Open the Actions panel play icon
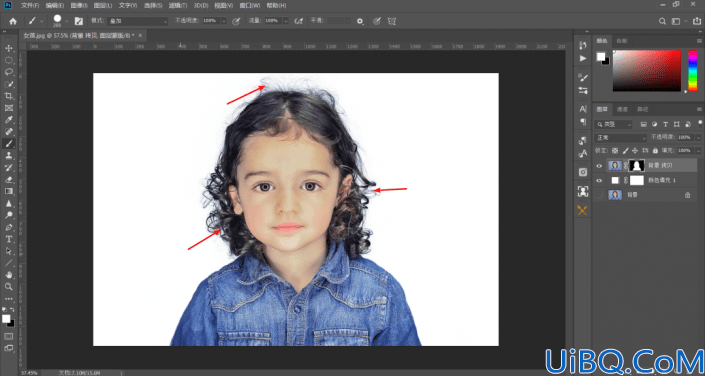 pos(583,58)
